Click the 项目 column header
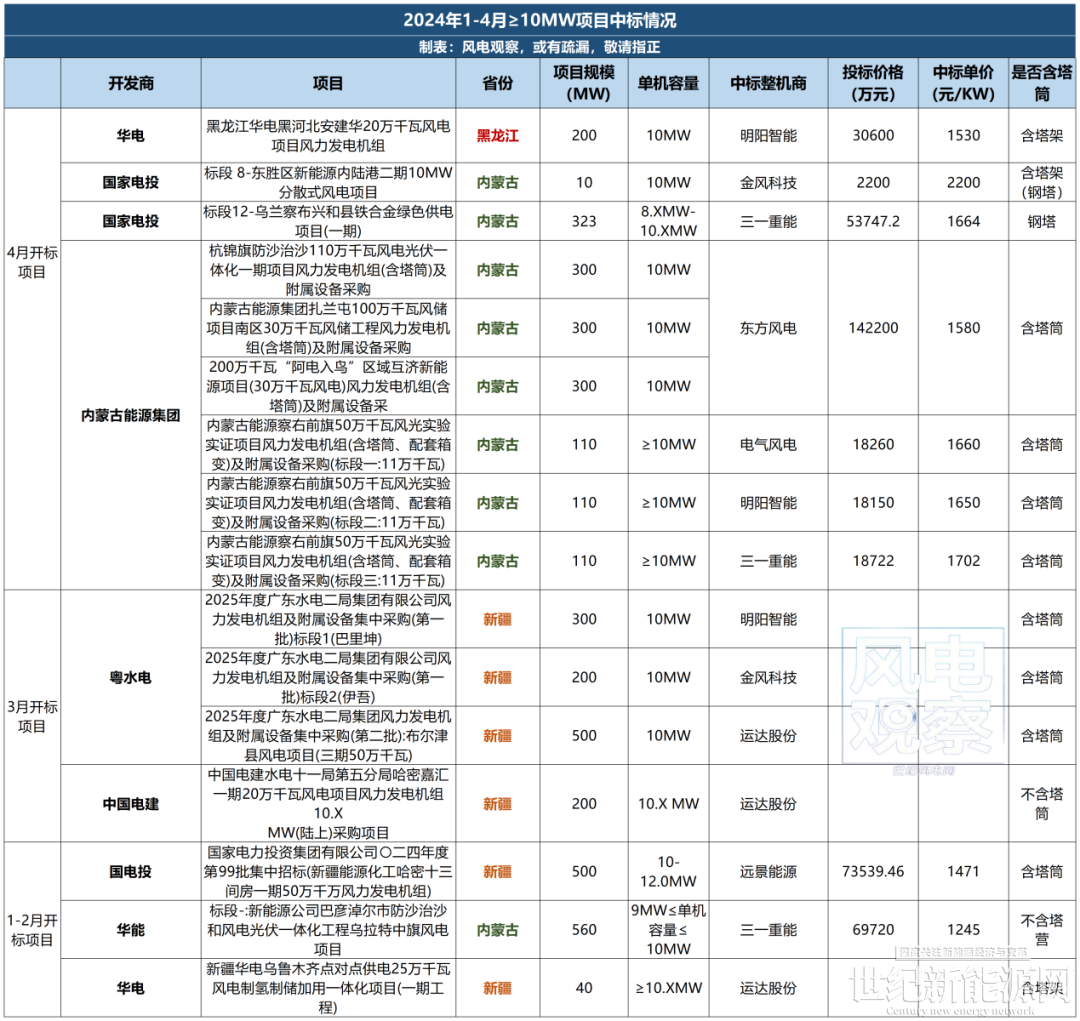The image size is (1080, 1021). pos(328,83)
